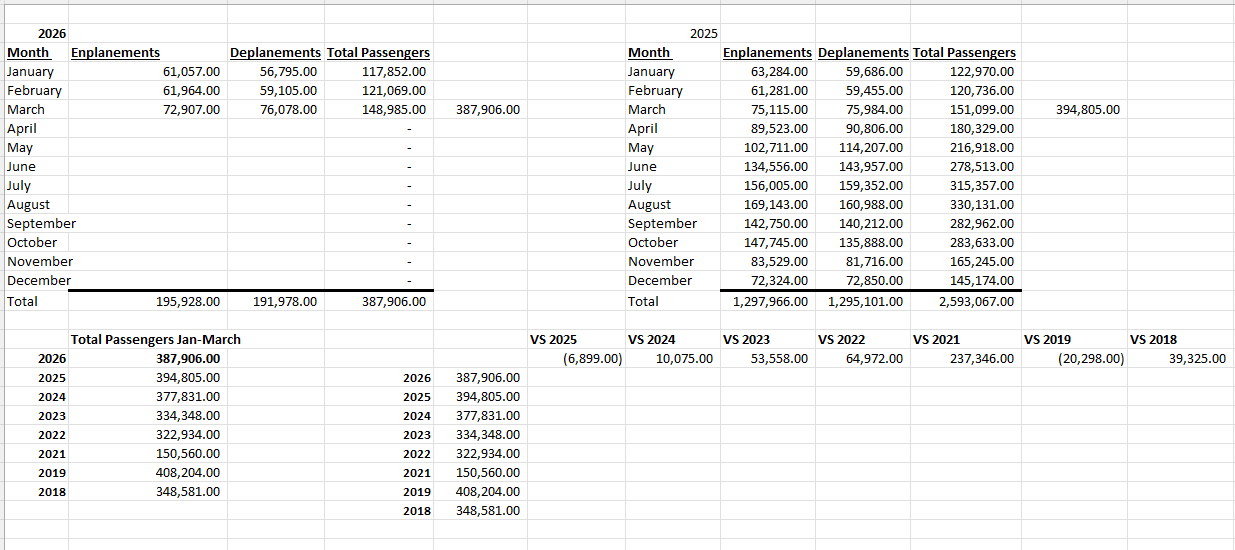
Task: Select August 2025 total passengers 330,131.00
Action: [981, 204]
